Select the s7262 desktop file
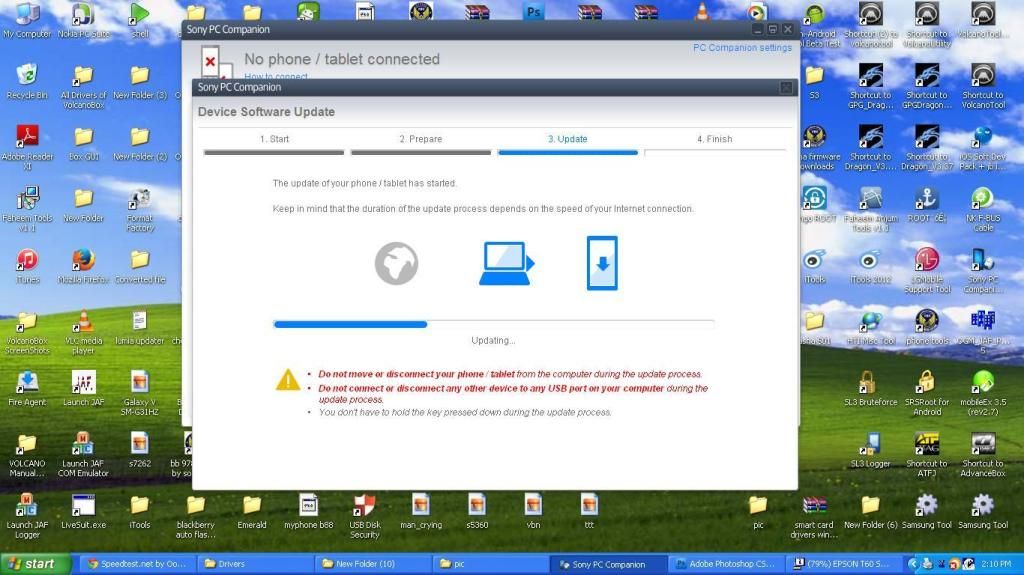Screen dimensions: 1024x575 140,450
